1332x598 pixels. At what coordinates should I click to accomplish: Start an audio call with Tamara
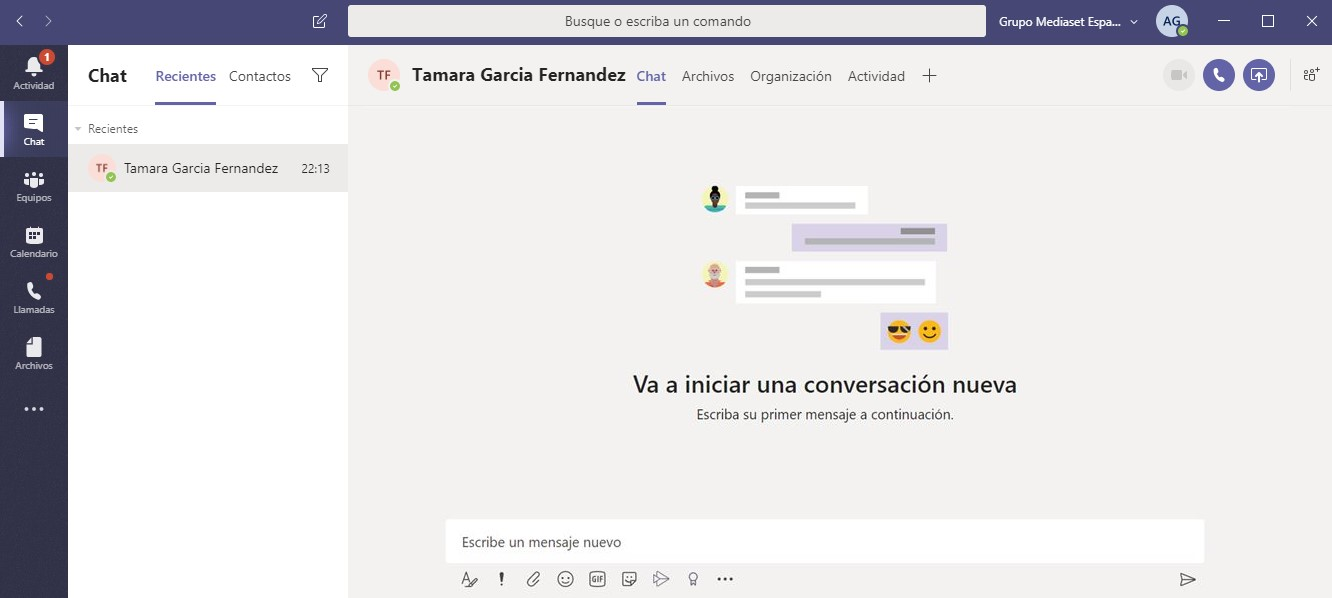pyautogui.click(x=1218, y=76)
